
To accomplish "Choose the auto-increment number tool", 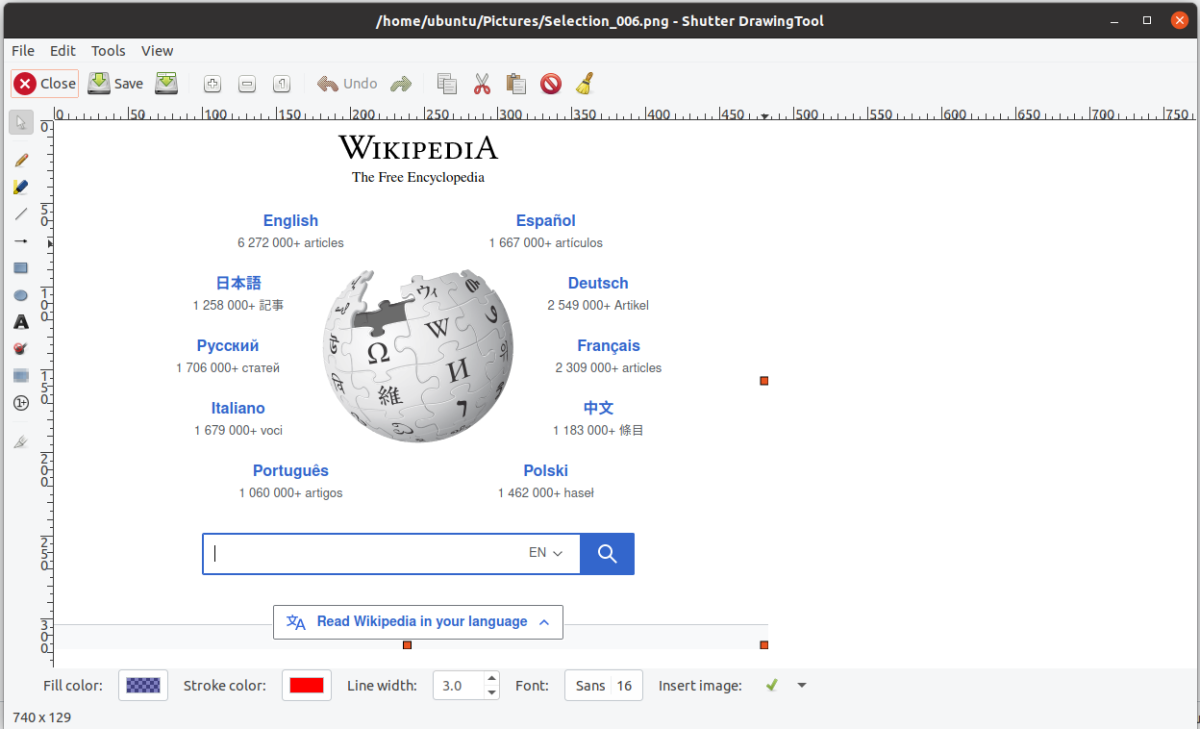I will (x=21, y=403).
